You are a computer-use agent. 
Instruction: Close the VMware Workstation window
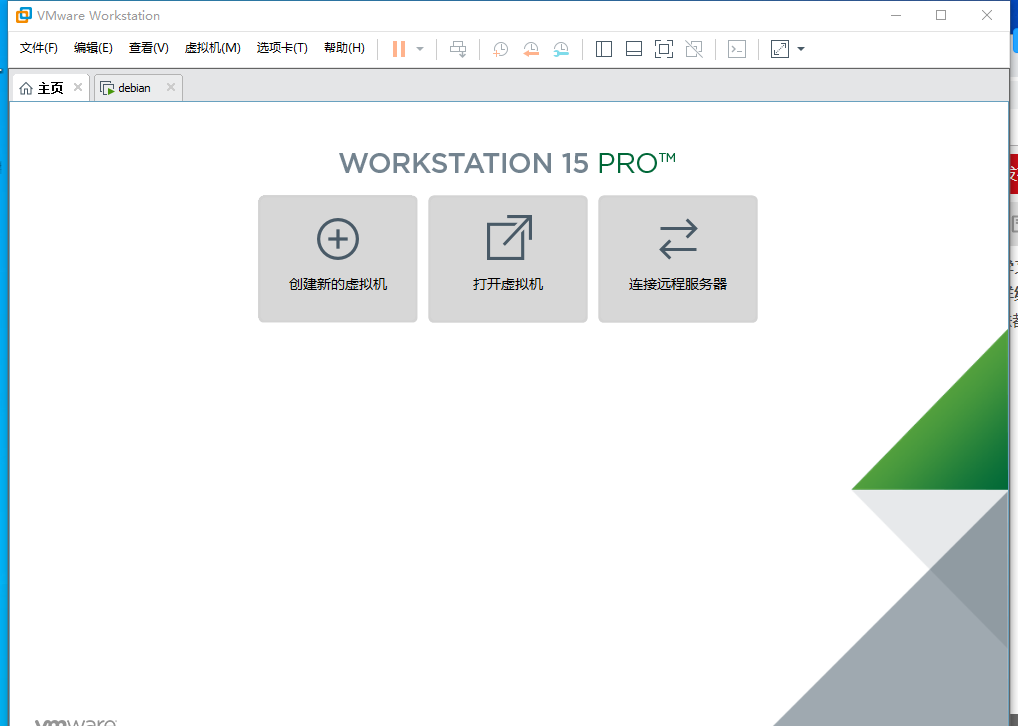[987, 15]
